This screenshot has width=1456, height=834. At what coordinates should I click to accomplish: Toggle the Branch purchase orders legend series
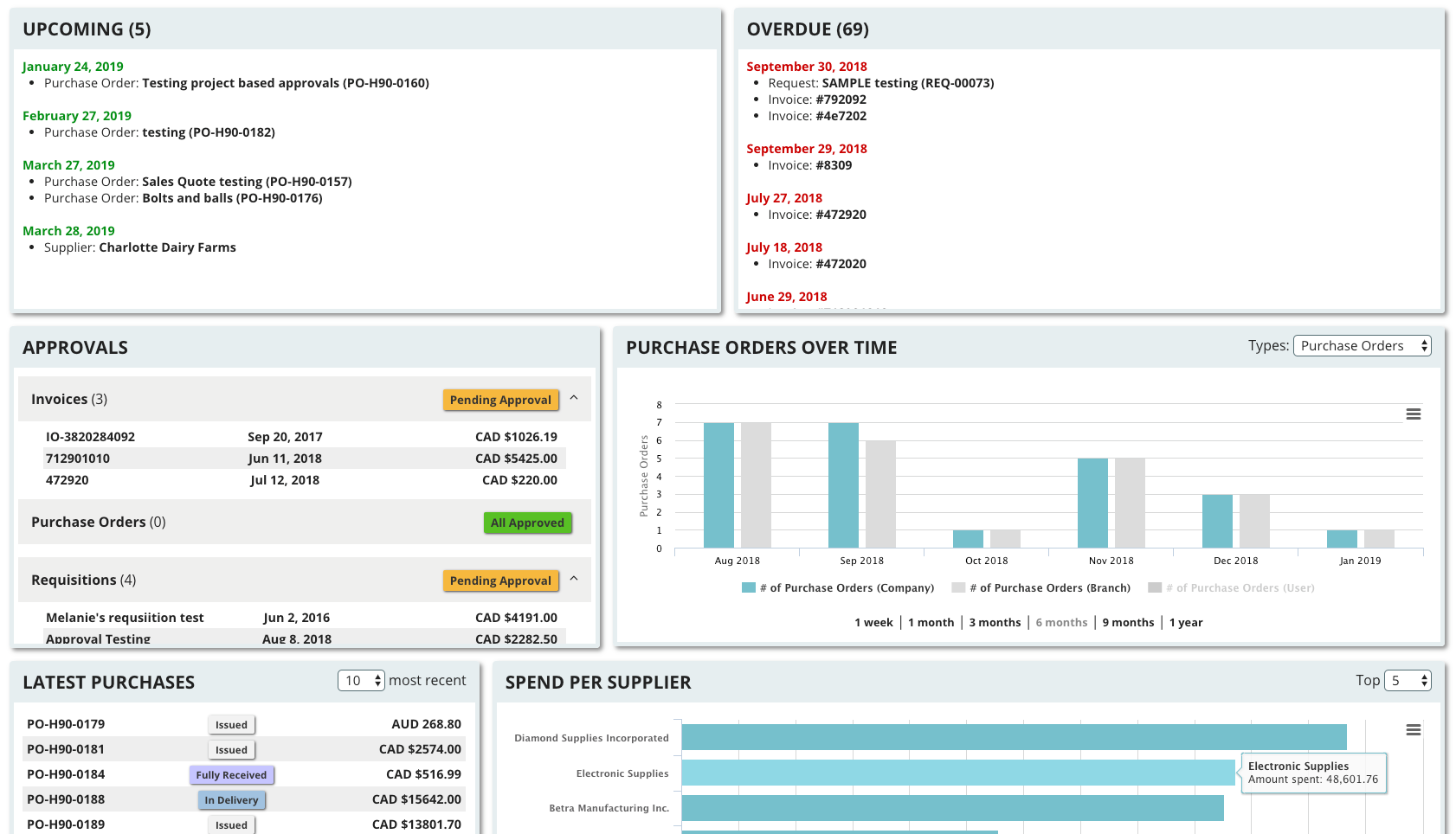(1041, 587)
